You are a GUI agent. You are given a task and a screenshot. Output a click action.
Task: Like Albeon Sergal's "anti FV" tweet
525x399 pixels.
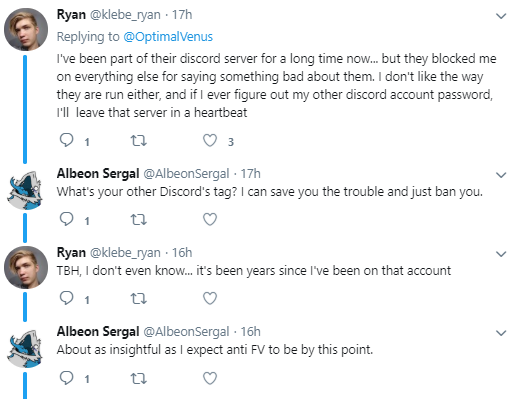[x=210, y=378]
